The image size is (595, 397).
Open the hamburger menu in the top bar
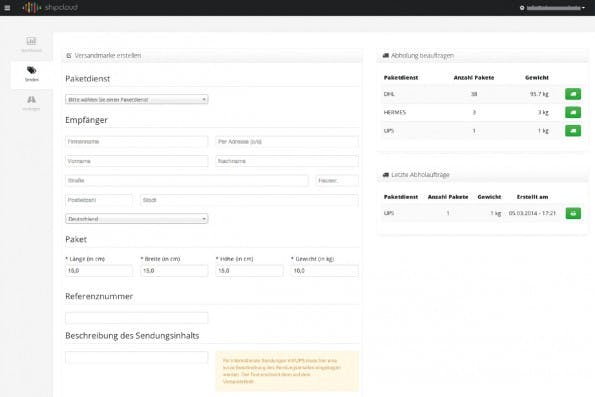[x=7, y=8]
